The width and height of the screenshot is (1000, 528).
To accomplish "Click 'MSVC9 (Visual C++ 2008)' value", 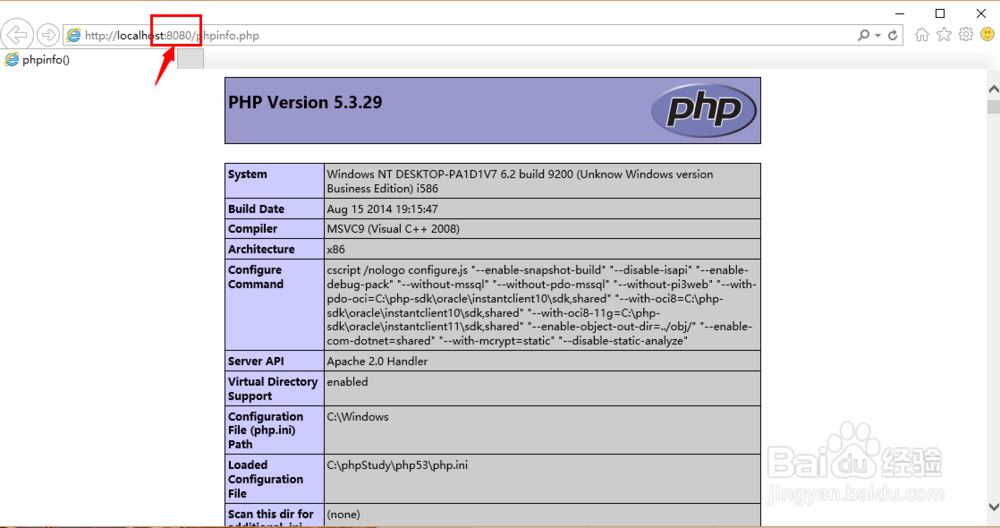I will (x=393, y=229).
